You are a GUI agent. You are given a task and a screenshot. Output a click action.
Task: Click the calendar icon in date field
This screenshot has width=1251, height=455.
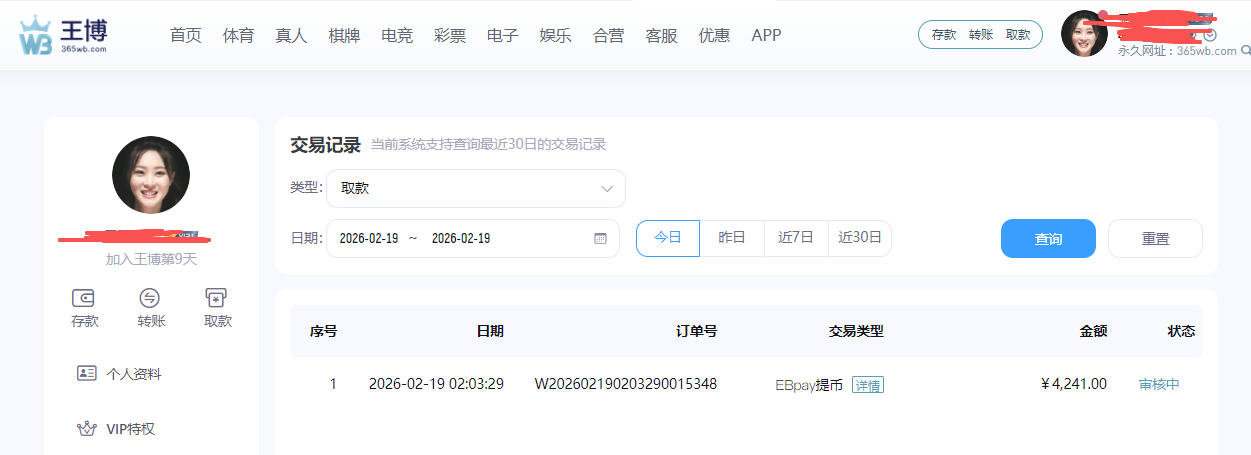coord(600,239)
